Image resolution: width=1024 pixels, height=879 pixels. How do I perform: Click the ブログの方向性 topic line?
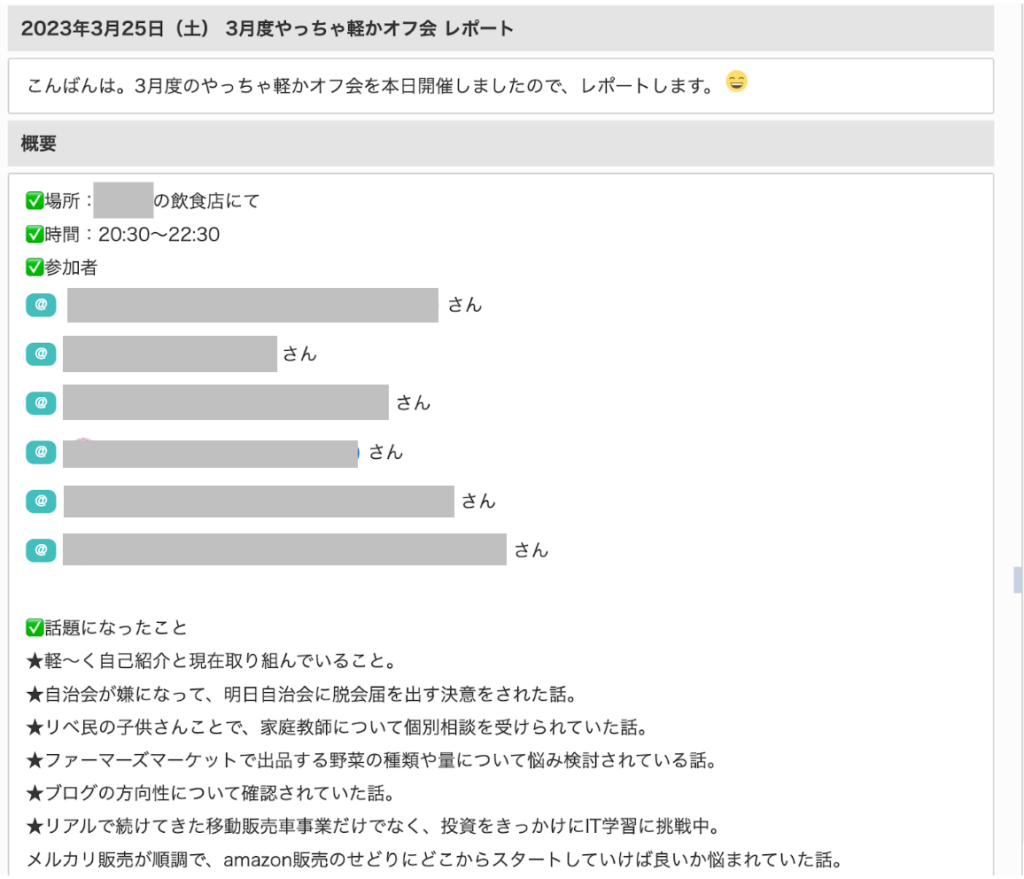tap(211, 794)
